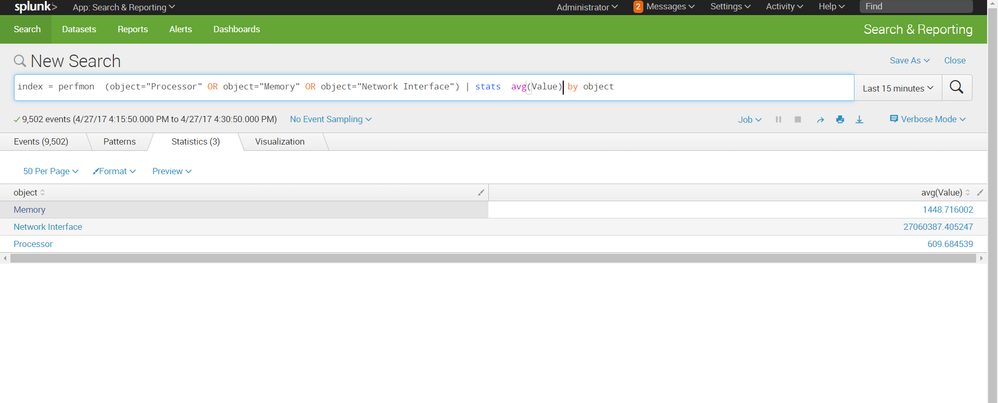Sort by the avg(Value) column header
The width and height of the screenshot is (998, 403).
pos(941,192)
